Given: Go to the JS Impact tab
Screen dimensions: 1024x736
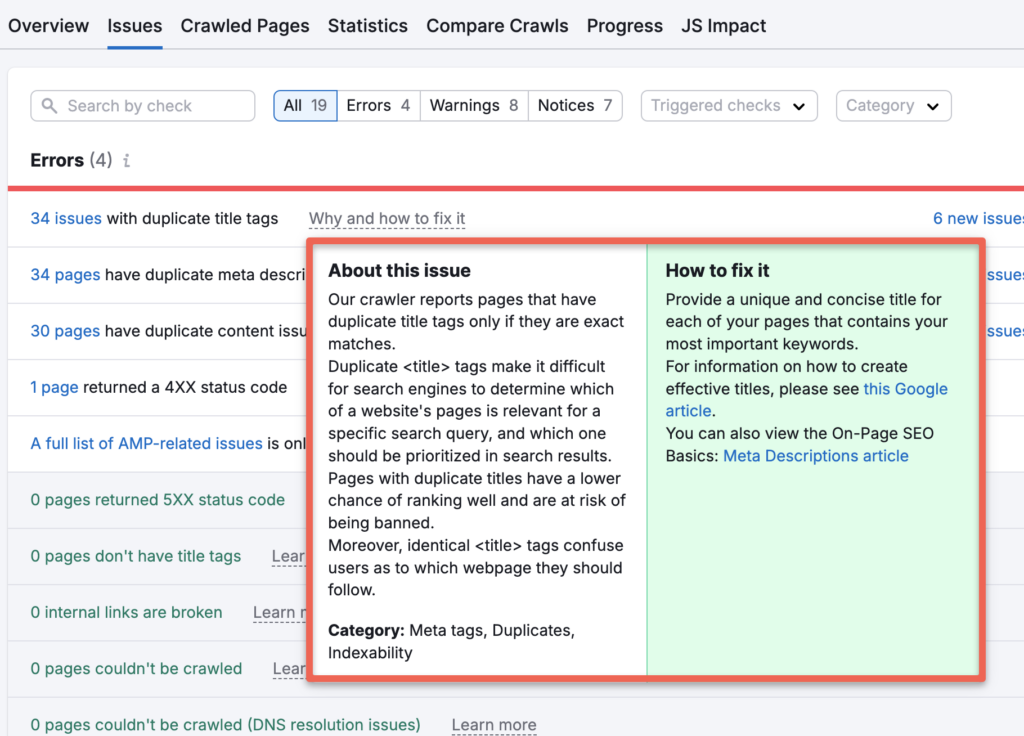Looking at the screenshot, I should click(x=723, y=26).
